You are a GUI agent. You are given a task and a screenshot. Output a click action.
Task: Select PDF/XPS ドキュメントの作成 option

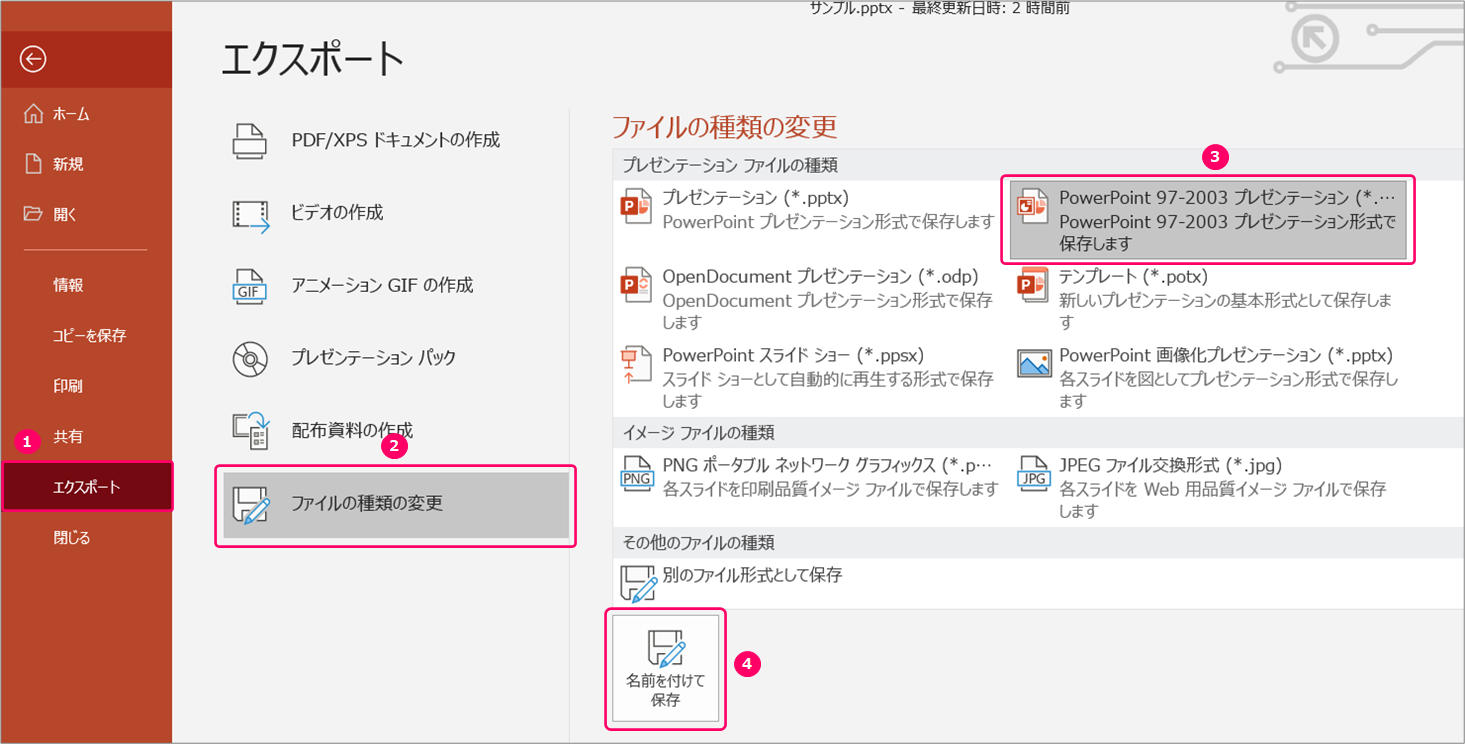[396, 140]
